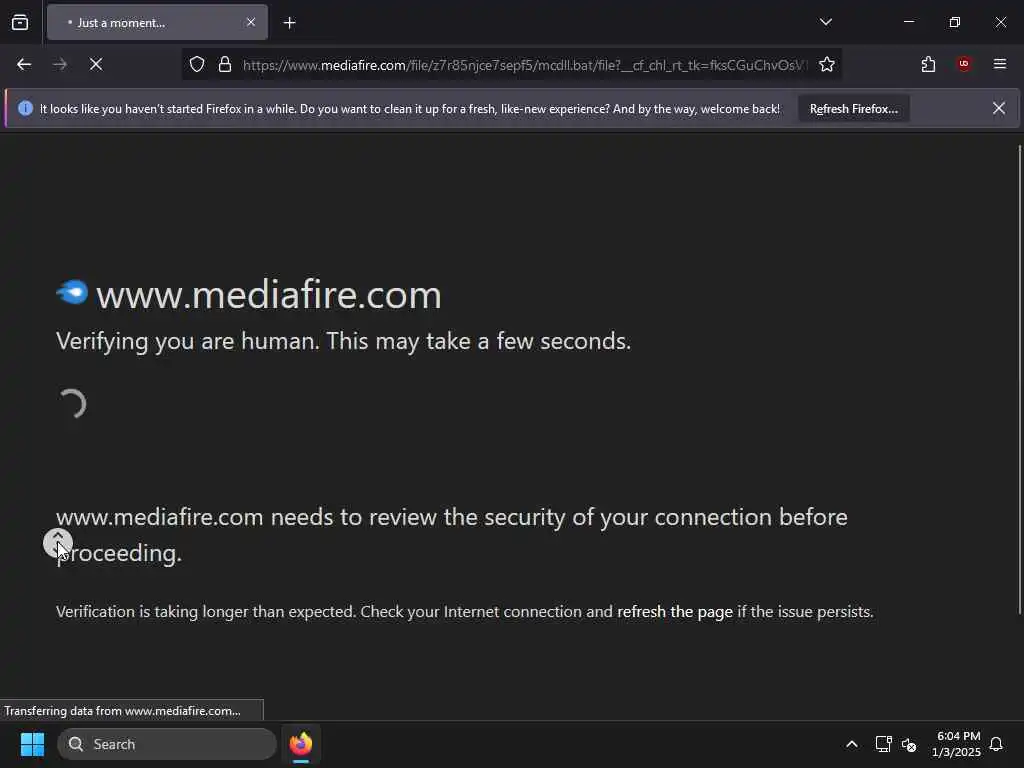Select the 'Just a moment...' tab
Image resolution: width=1024 pixels, height=768 pixels.
(157, 22)
